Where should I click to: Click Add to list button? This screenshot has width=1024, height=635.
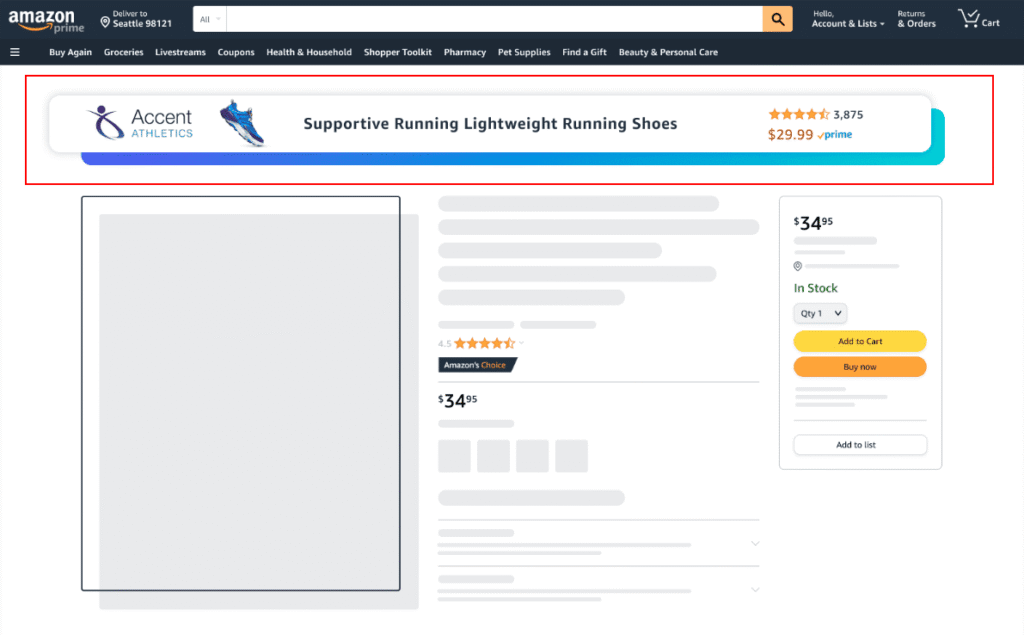(860, 445)
